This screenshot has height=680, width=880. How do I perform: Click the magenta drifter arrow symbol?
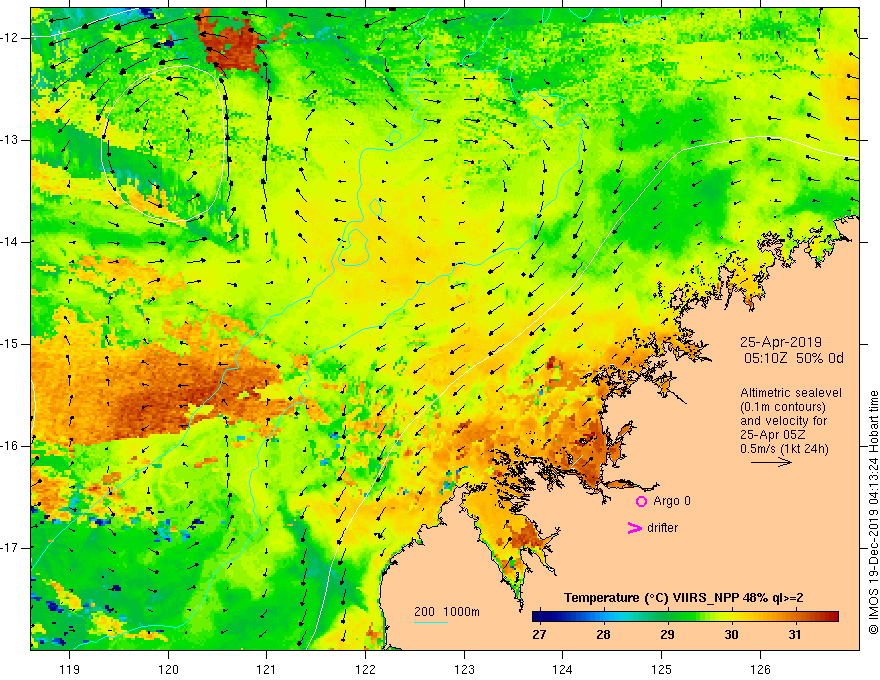[635, 528]
